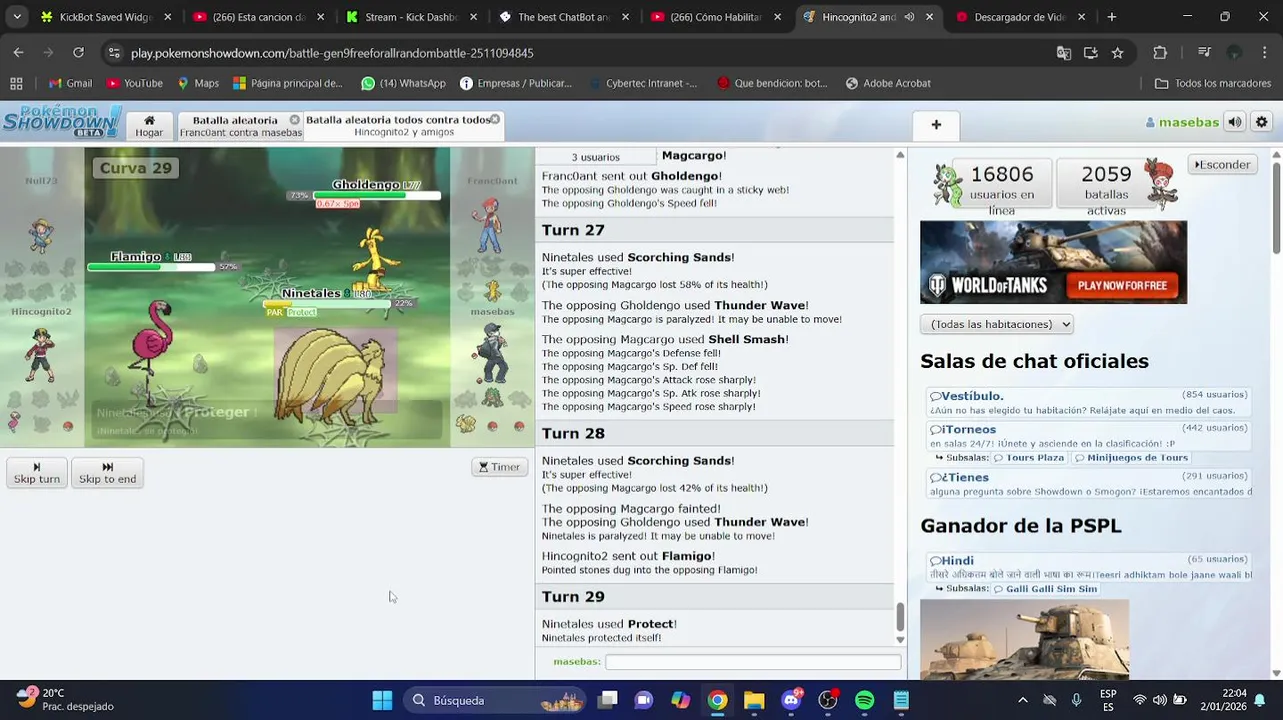Screen dimensions: 1283x720
Task: Switch to Descargador de Video tab
Action: 1010,17
